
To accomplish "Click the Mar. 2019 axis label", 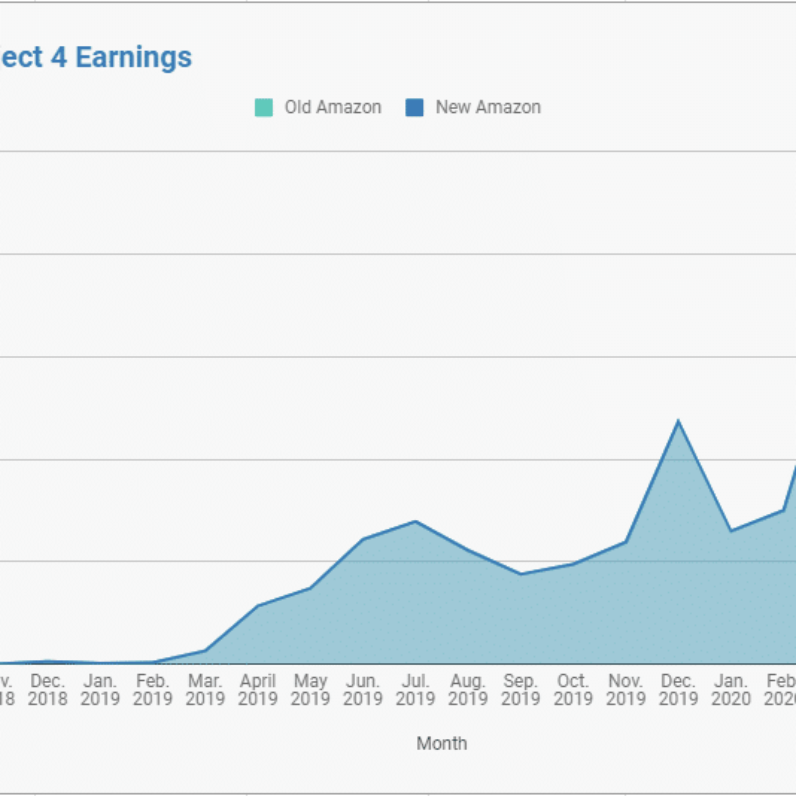I will click(205, 690).
